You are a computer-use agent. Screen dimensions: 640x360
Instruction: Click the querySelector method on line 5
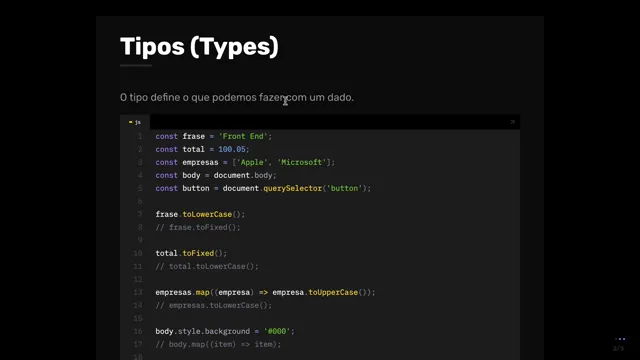click(x=292, y=189)
